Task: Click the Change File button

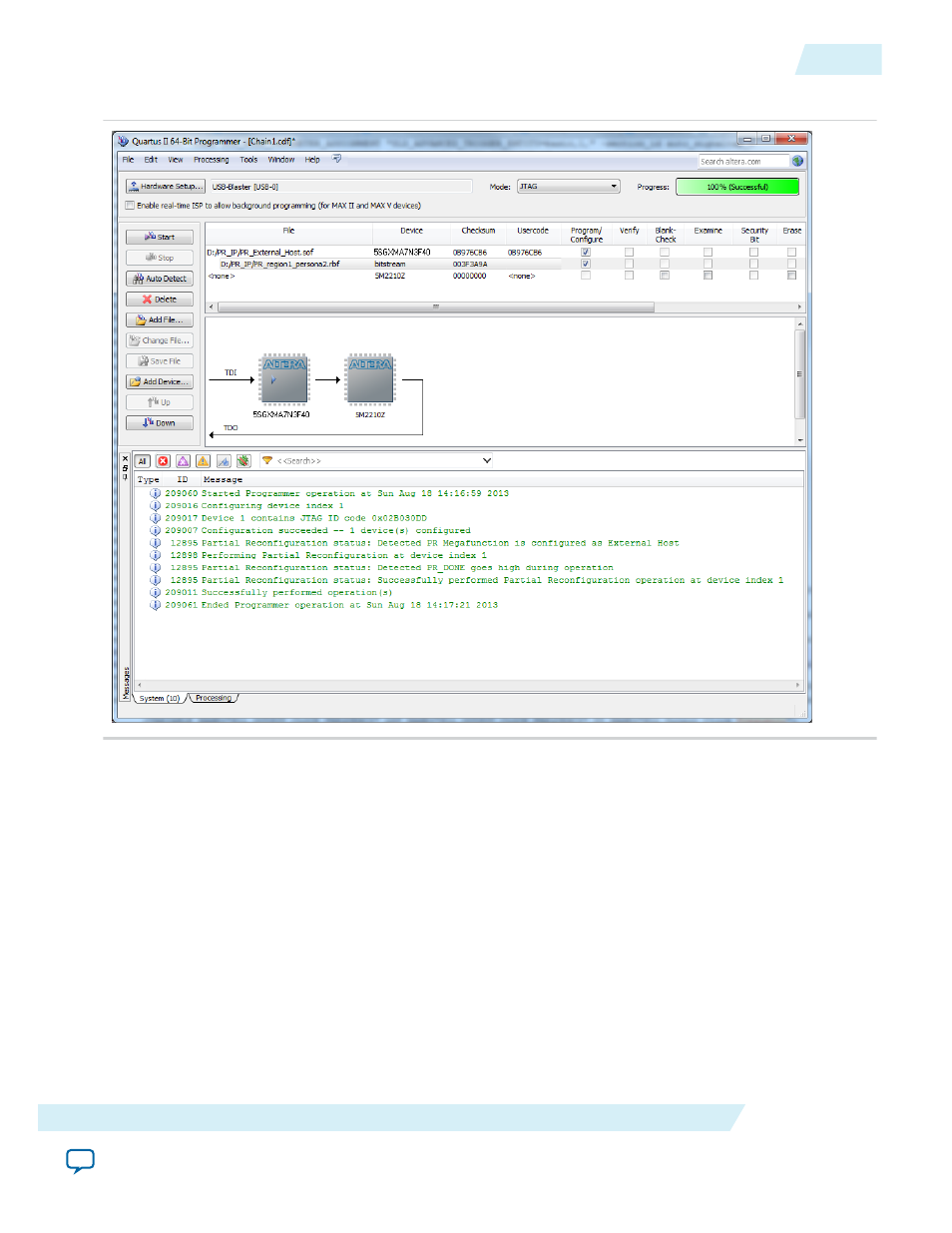Action: pos(160,340)
